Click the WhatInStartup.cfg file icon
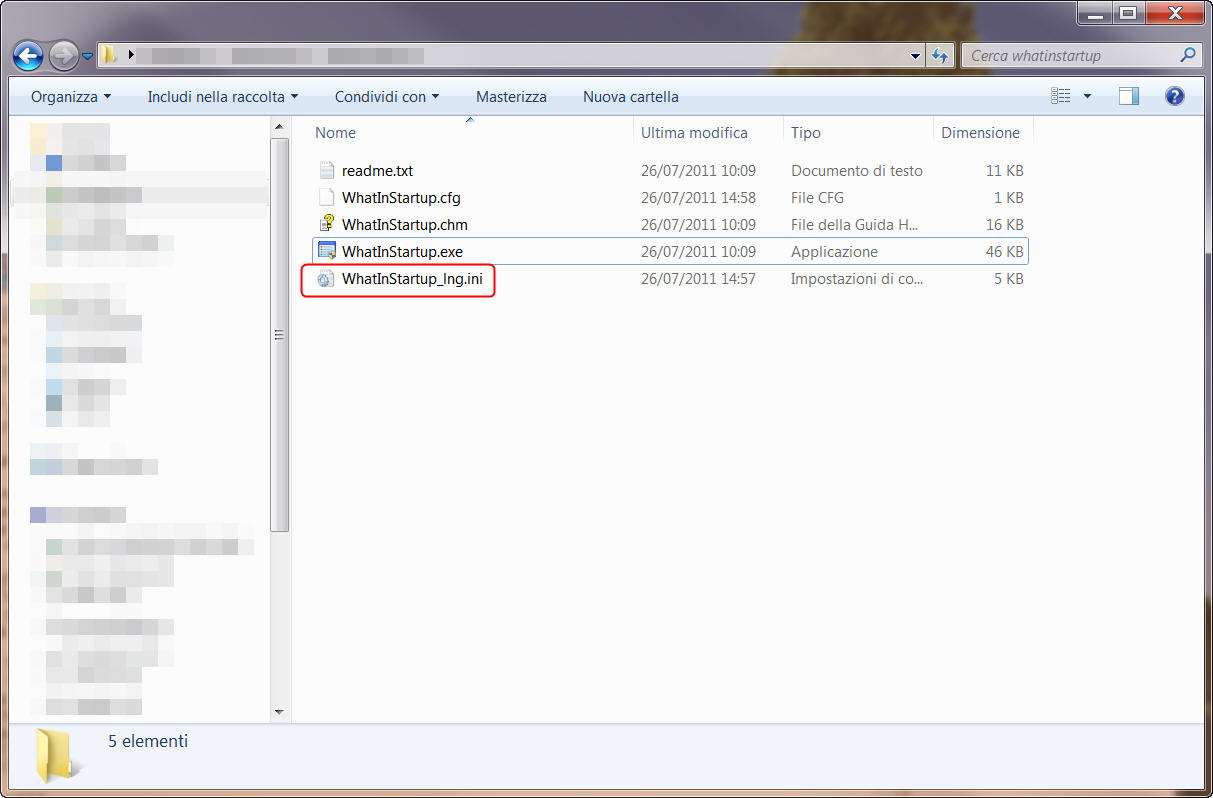This screenshot has height=798, width=1213. pyautogui.click(x=326, y=197)
